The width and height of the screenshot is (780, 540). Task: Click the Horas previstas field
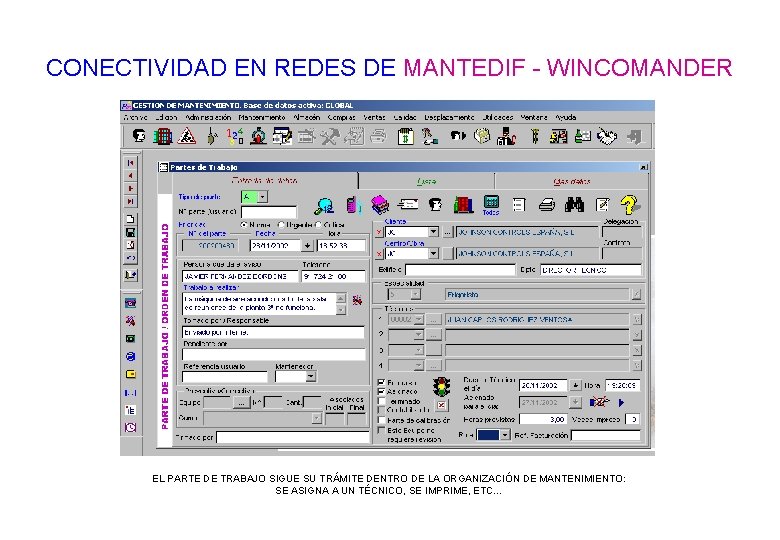(x=543, y=419)
